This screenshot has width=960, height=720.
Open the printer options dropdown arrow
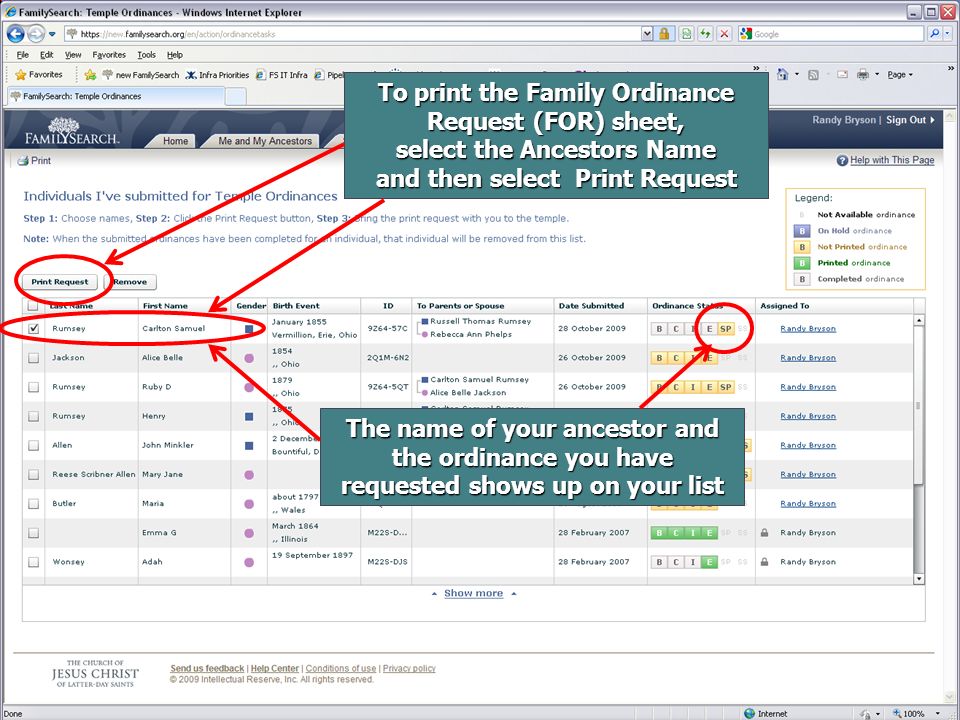coord(877,75)
